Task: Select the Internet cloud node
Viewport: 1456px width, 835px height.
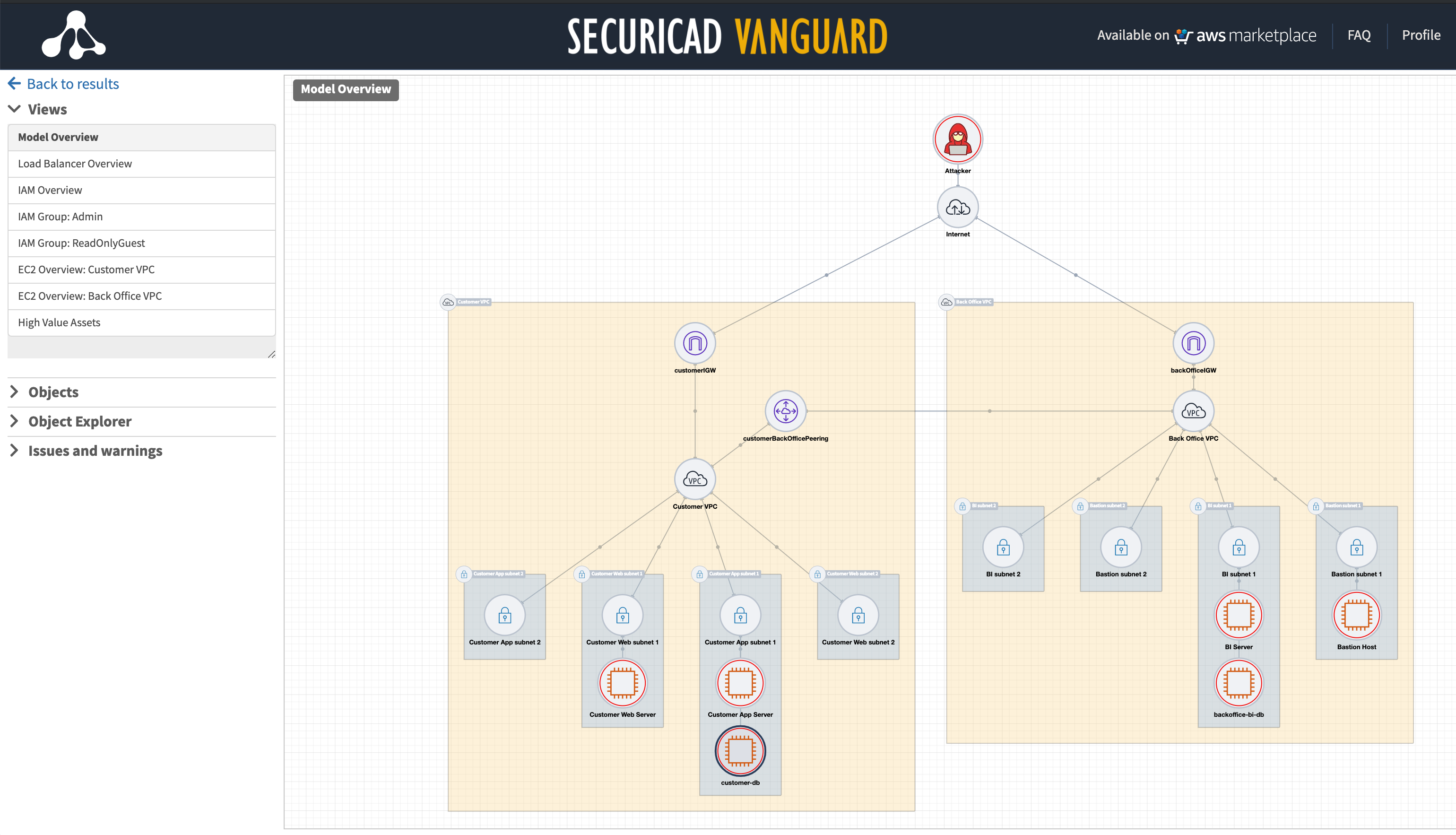Action: click(x=957, y=207)
